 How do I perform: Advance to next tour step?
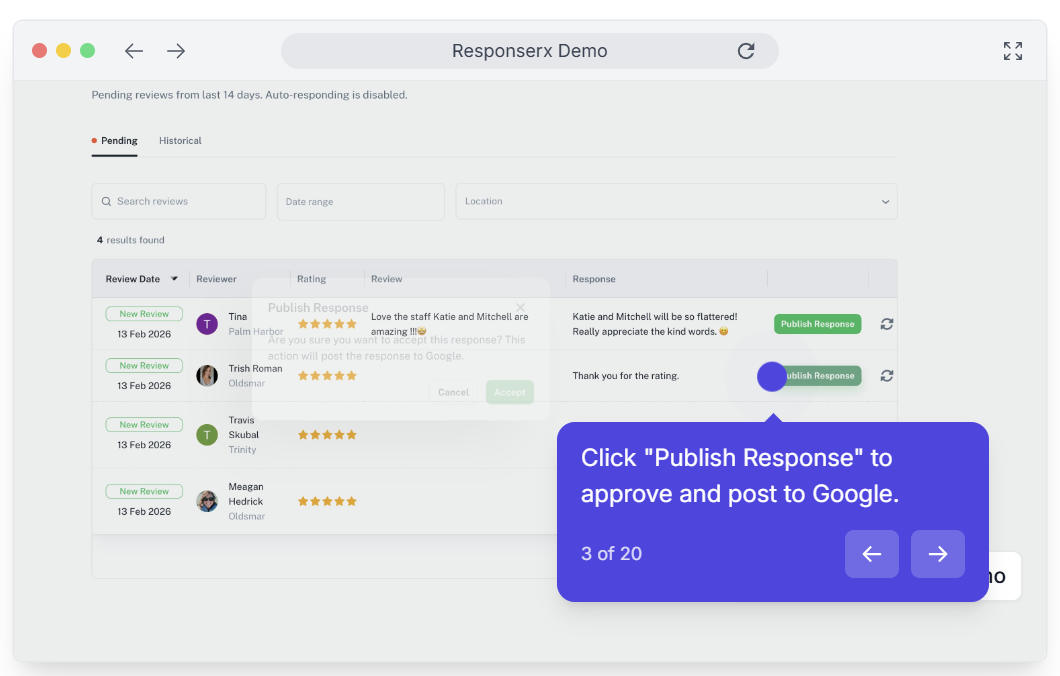coord(938,554)
